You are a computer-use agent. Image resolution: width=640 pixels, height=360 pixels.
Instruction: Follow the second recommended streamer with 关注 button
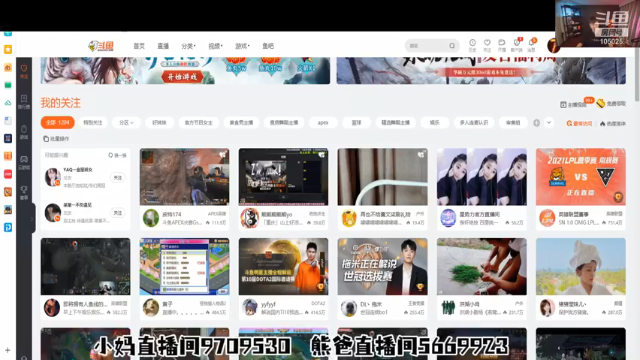(x=118, y=213)
